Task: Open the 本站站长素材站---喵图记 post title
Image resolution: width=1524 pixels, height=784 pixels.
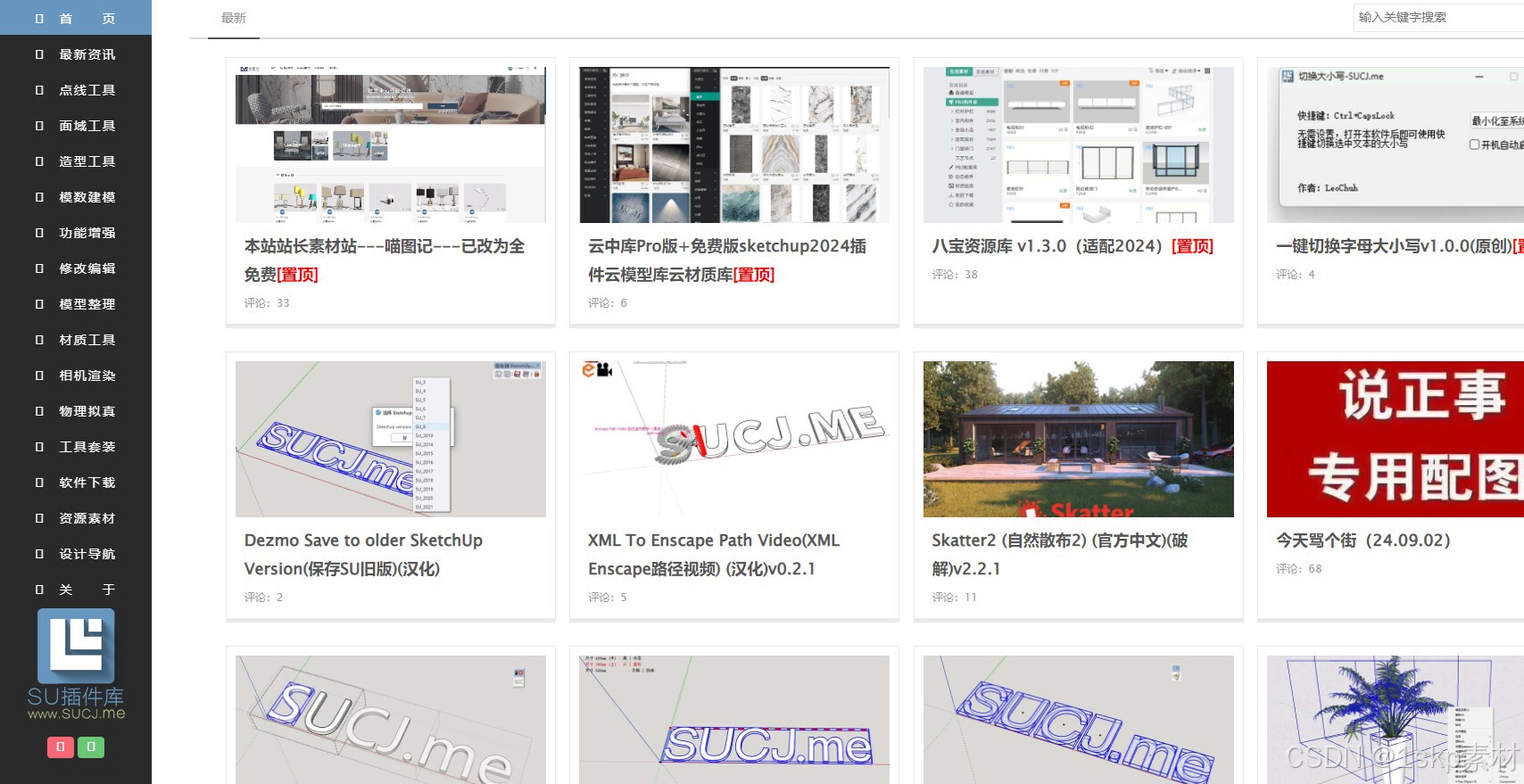Action: 385,260
